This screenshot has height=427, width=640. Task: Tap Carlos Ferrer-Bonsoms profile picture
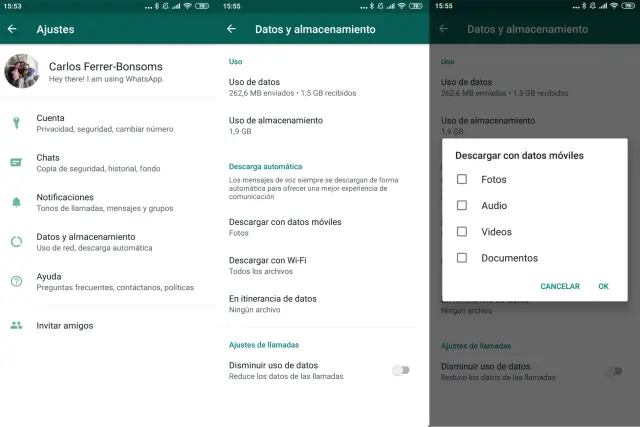tap(21, 71)
